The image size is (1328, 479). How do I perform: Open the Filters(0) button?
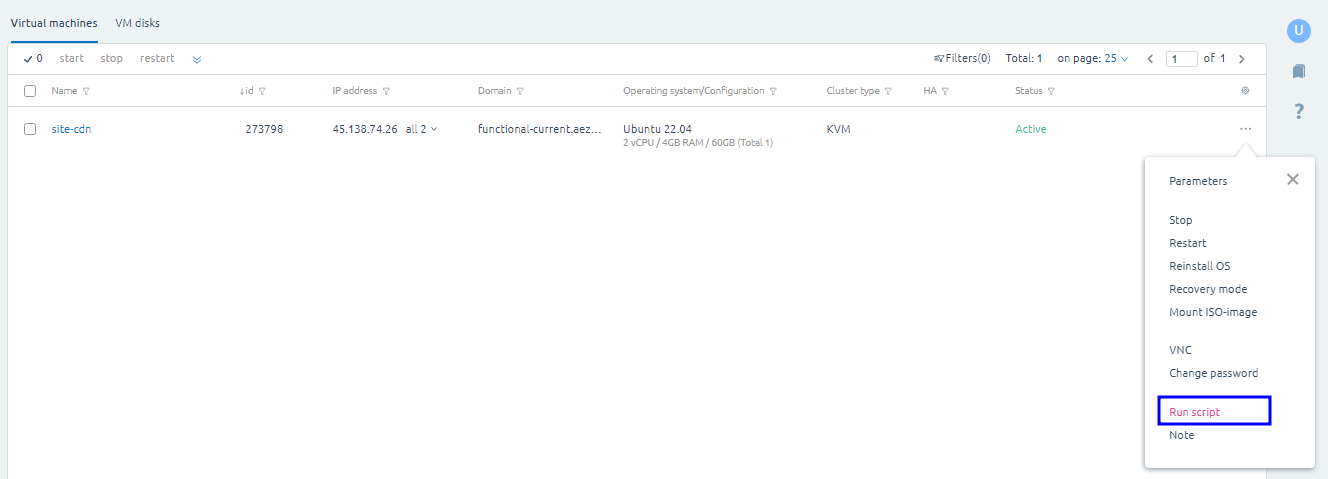pyautogui.click(x=962, y=59)
